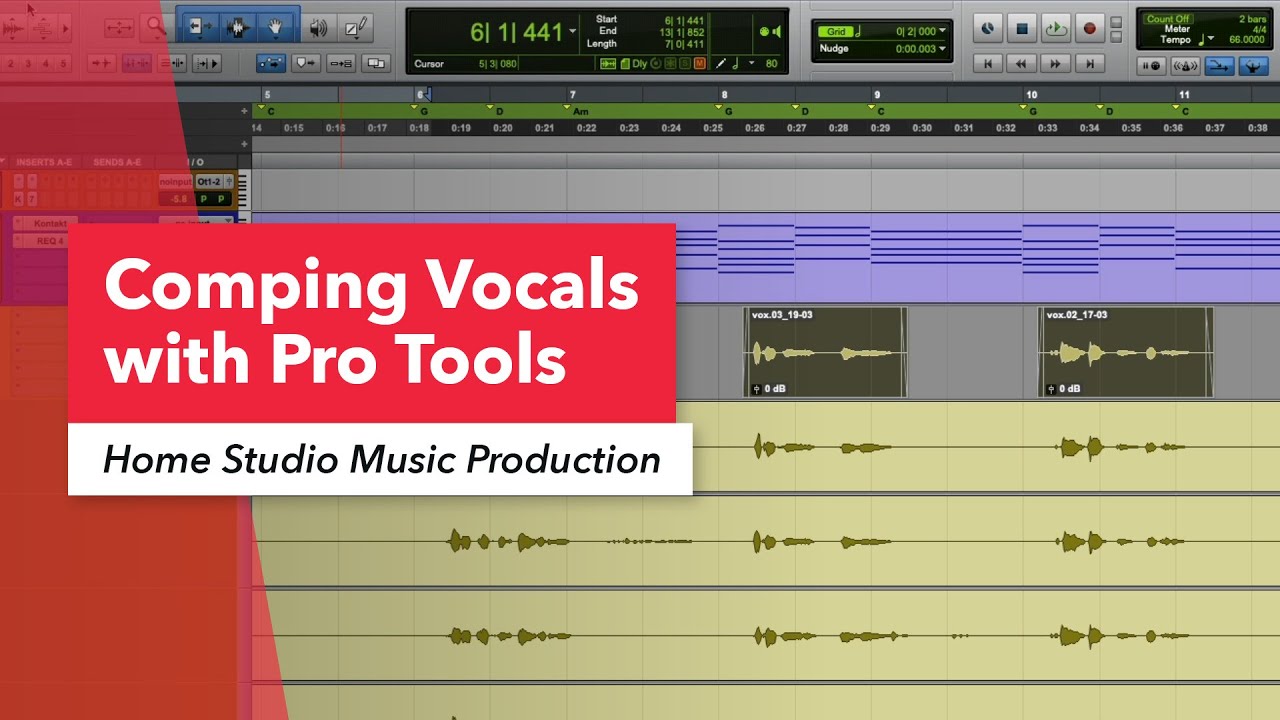Open the Nudge value dropdown
Screen dimensions: 1280x720
tap(942, 48)
